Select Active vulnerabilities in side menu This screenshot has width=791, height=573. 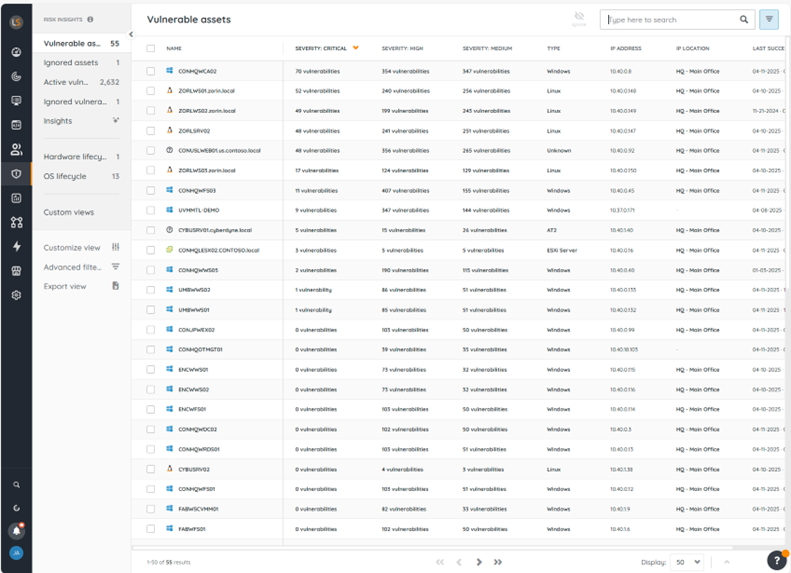(x=81, y=82)
